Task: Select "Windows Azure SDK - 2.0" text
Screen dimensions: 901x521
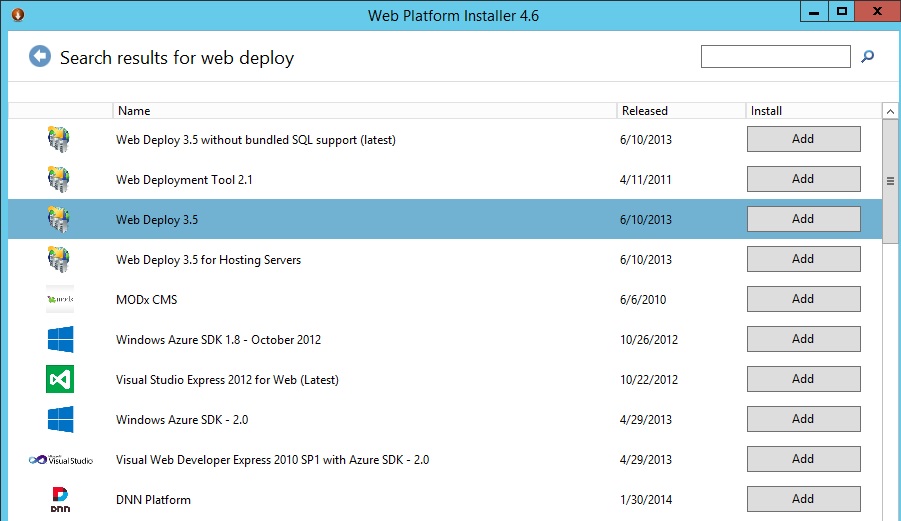Action: [182, 420]
